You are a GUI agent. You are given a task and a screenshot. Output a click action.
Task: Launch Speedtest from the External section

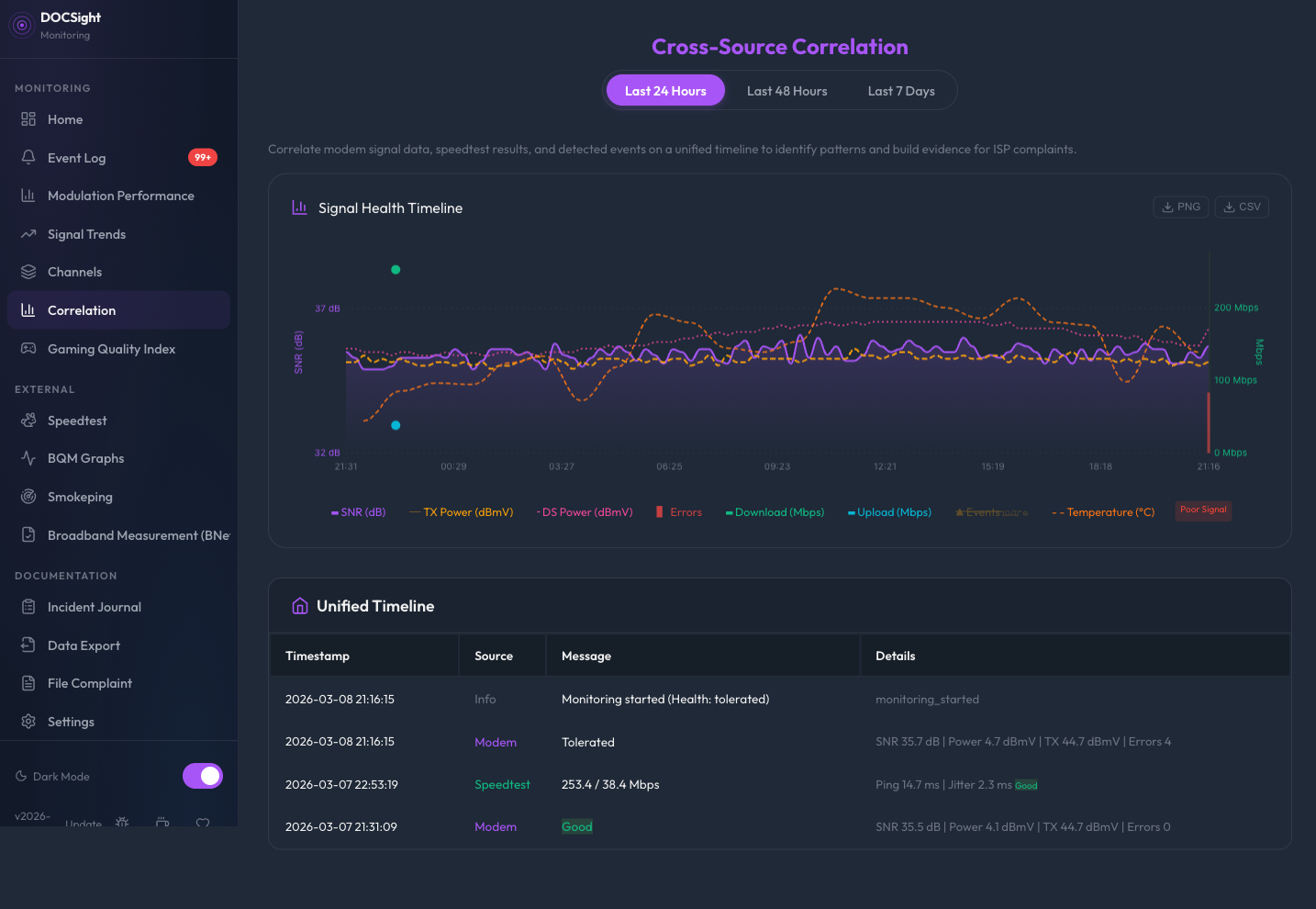79,420
